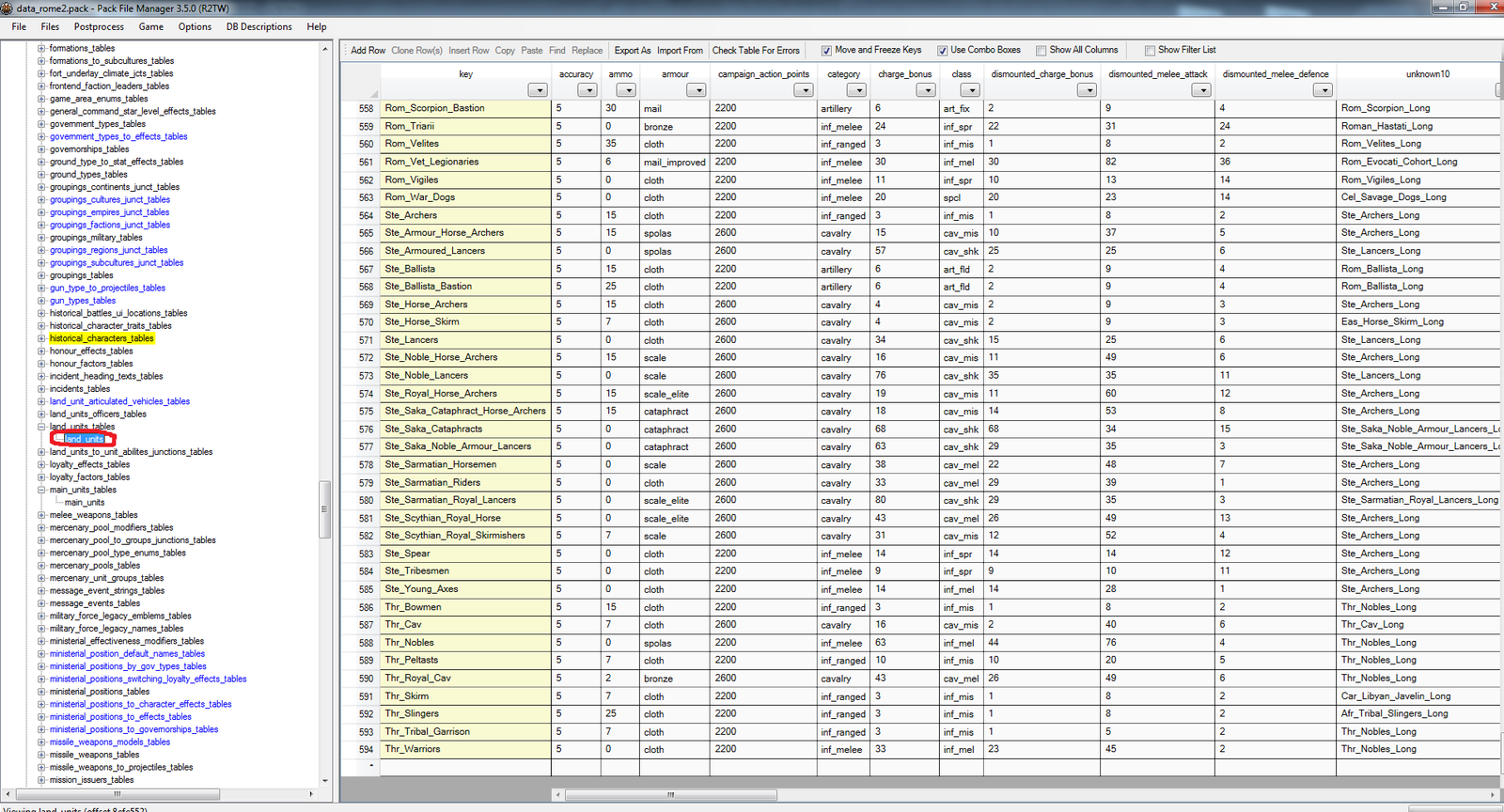Open the ammo column filter dropdown
The image size is (1504, 812).
(626, 90)
